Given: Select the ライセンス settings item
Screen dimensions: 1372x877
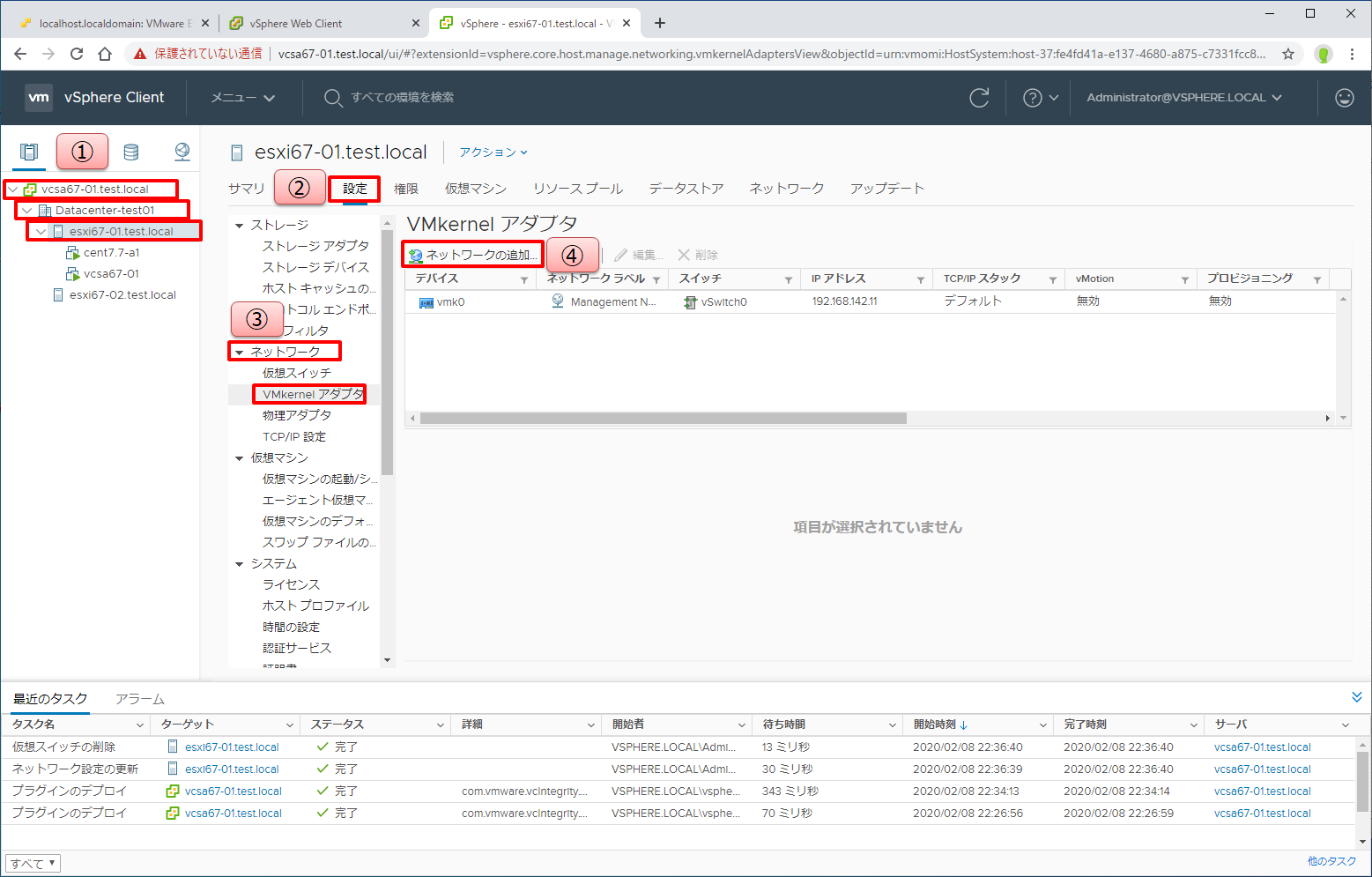Looking at the screenshot, I should point(292,584).
